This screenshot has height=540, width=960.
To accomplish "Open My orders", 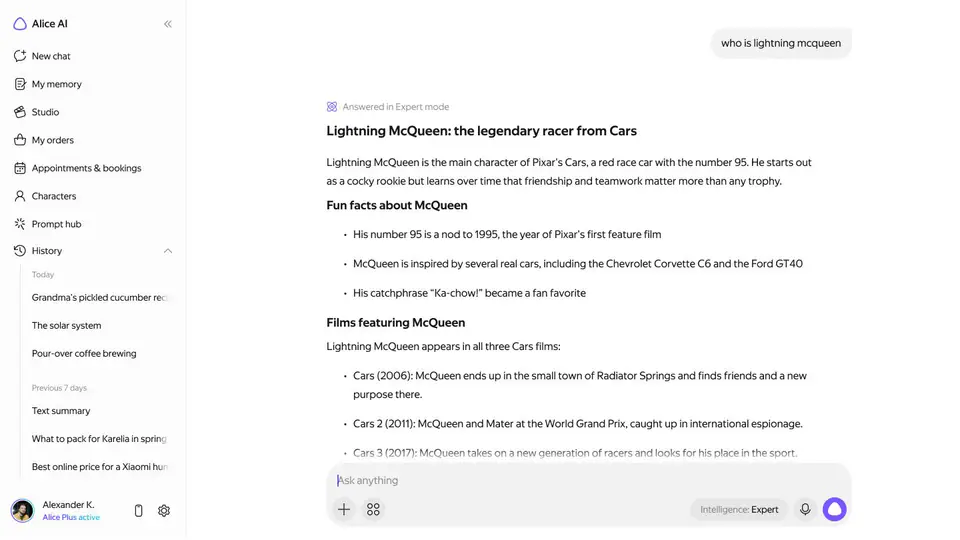I will pyautogui.click(x=53, y=140).
